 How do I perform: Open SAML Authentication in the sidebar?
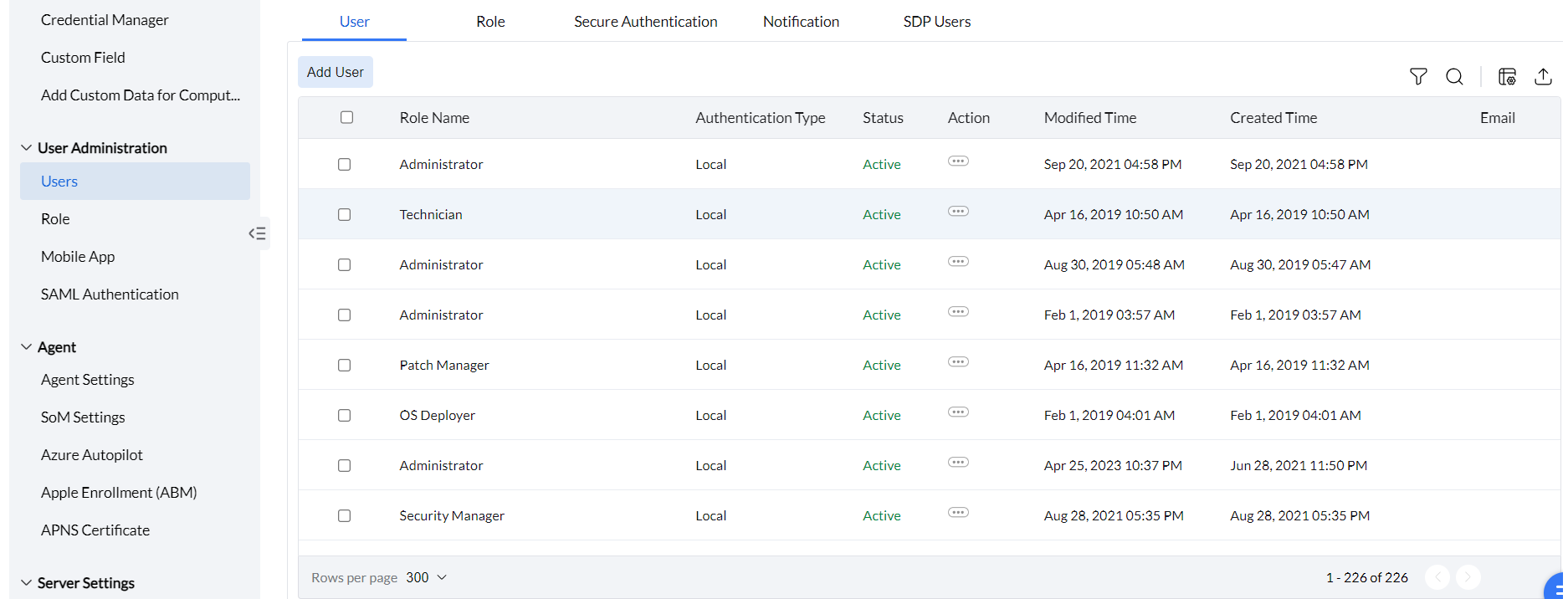click(110, 294)
